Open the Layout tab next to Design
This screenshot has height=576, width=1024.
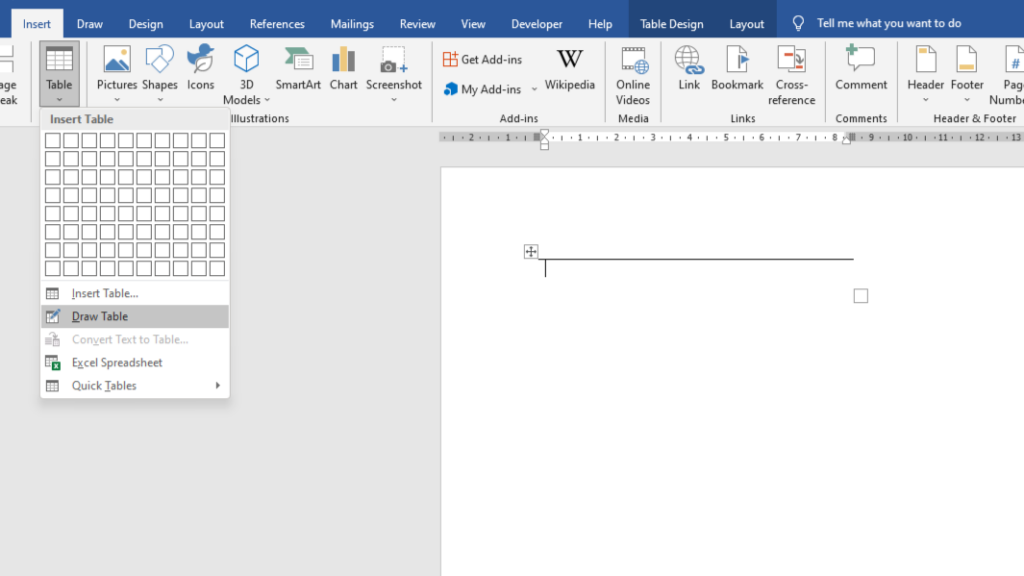pyautogui.click(x=206, y=24)
